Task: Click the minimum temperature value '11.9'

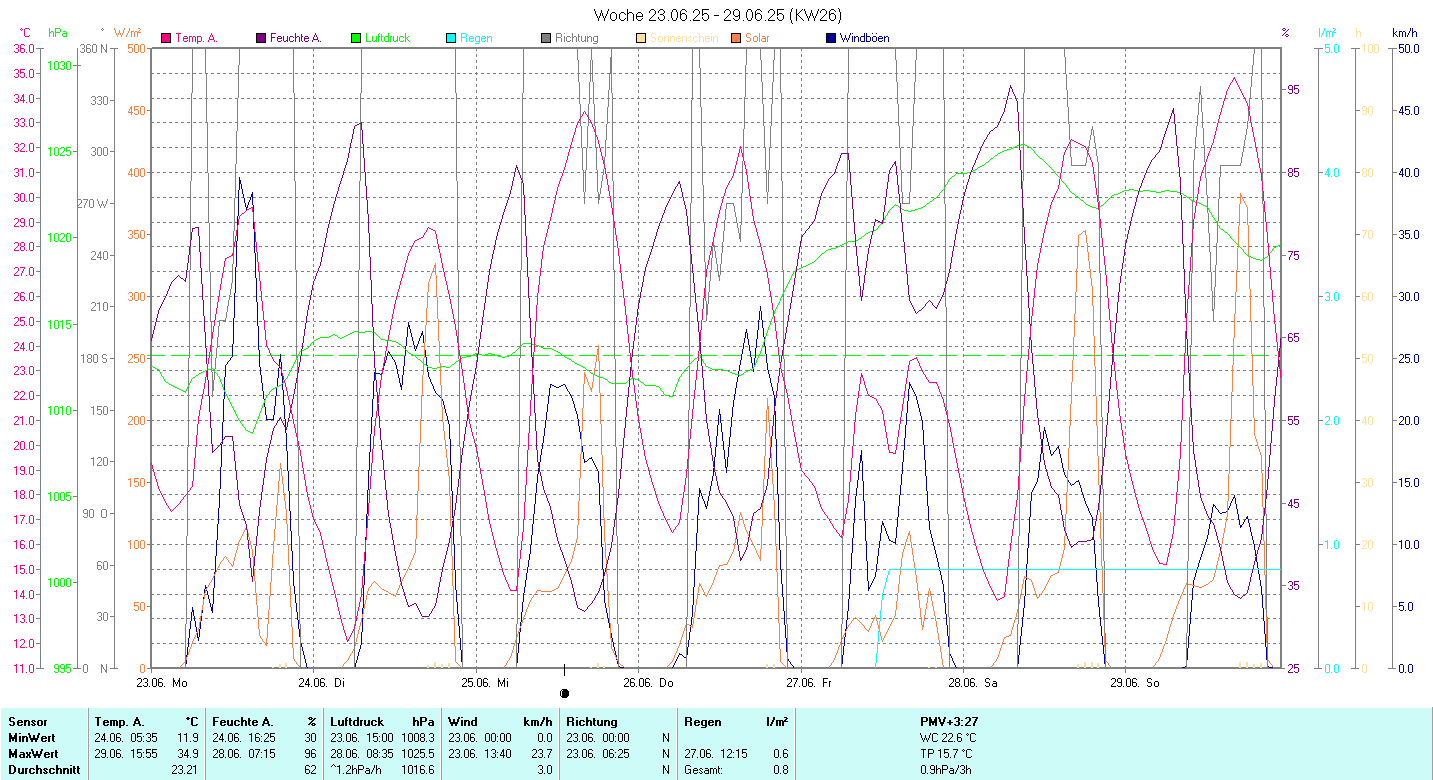Action: coord(188,738)
